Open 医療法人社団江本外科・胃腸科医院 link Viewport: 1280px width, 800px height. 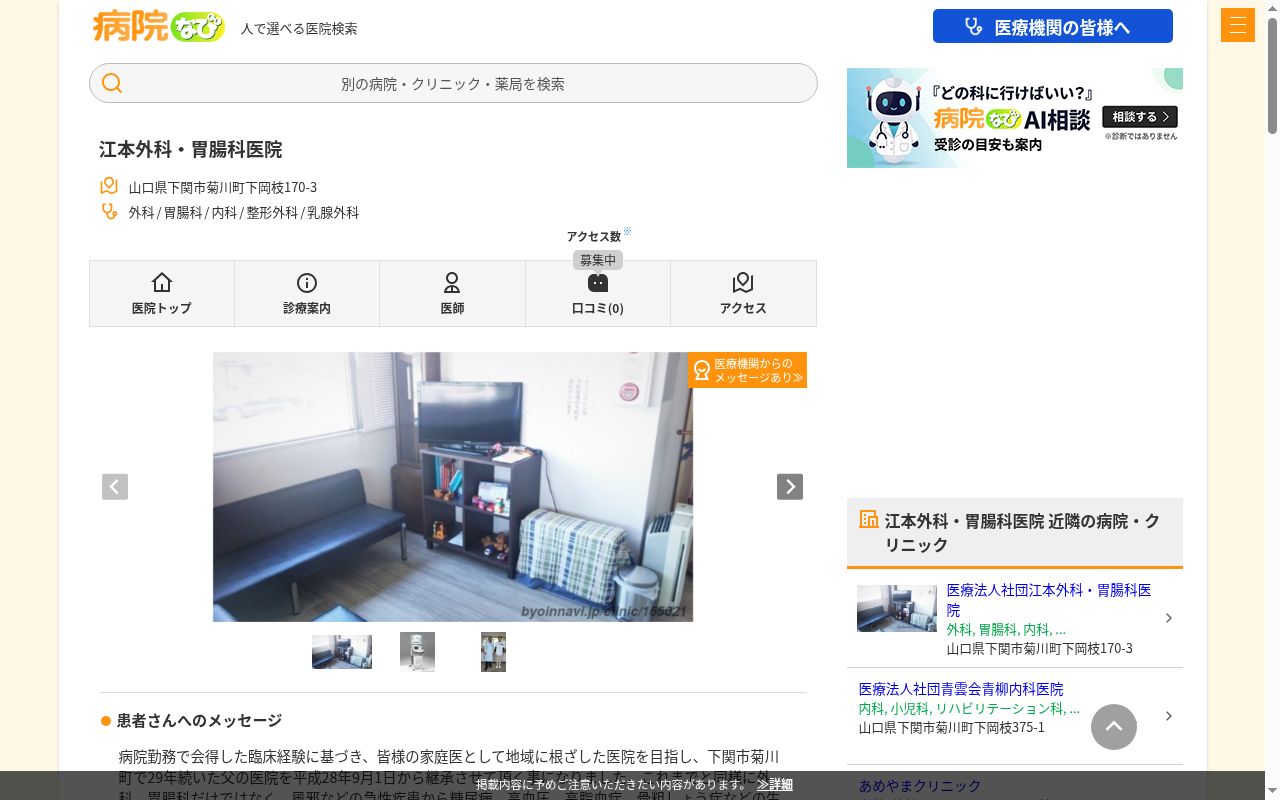1049,599
